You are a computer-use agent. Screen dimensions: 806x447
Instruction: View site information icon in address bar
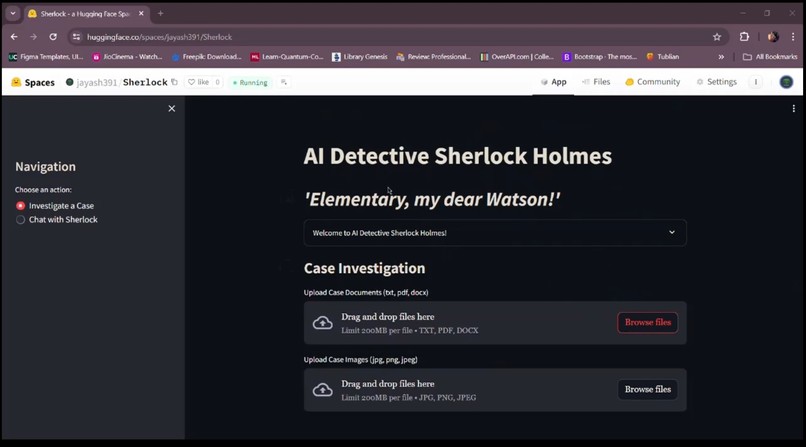[77, 37]
